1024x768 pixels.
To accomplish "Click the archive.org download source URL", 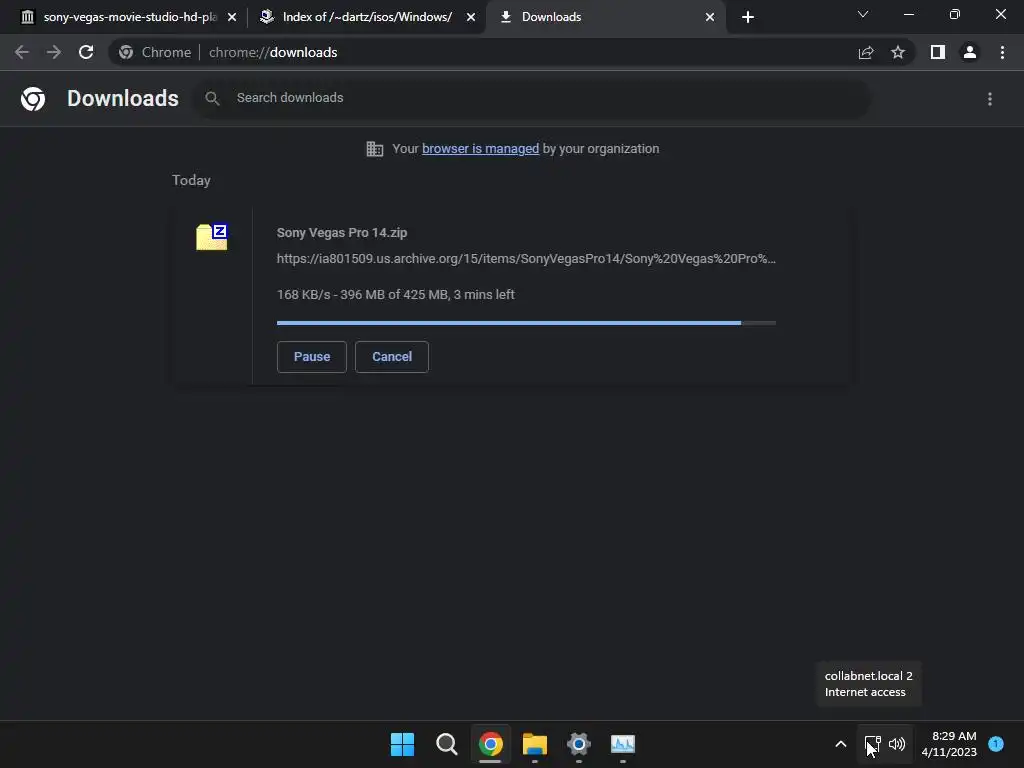I will tap(526, 259).
